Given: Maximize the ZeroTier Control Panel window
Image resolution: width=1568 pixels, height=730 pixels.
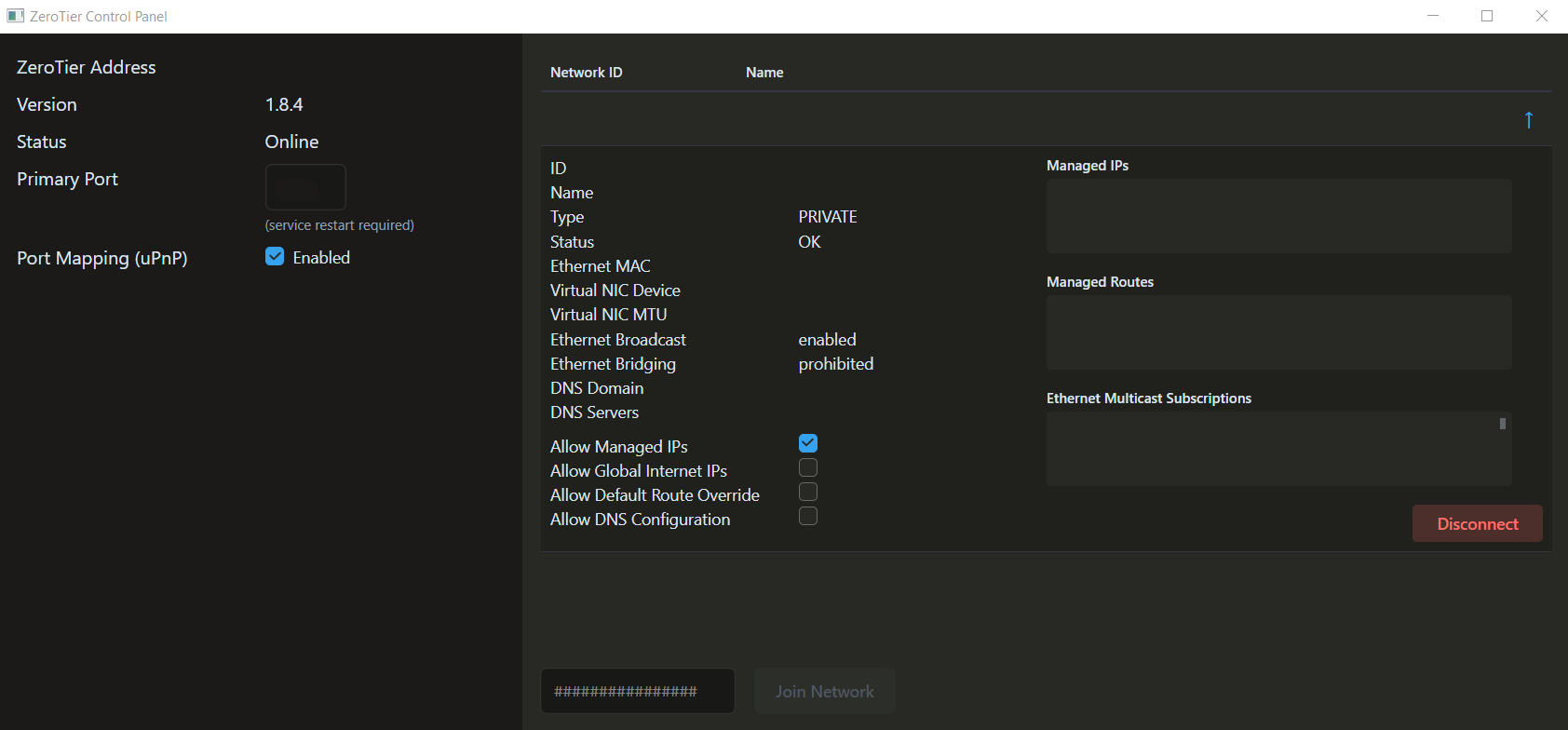Looking at the screenshot, I should coord(1487,16).
